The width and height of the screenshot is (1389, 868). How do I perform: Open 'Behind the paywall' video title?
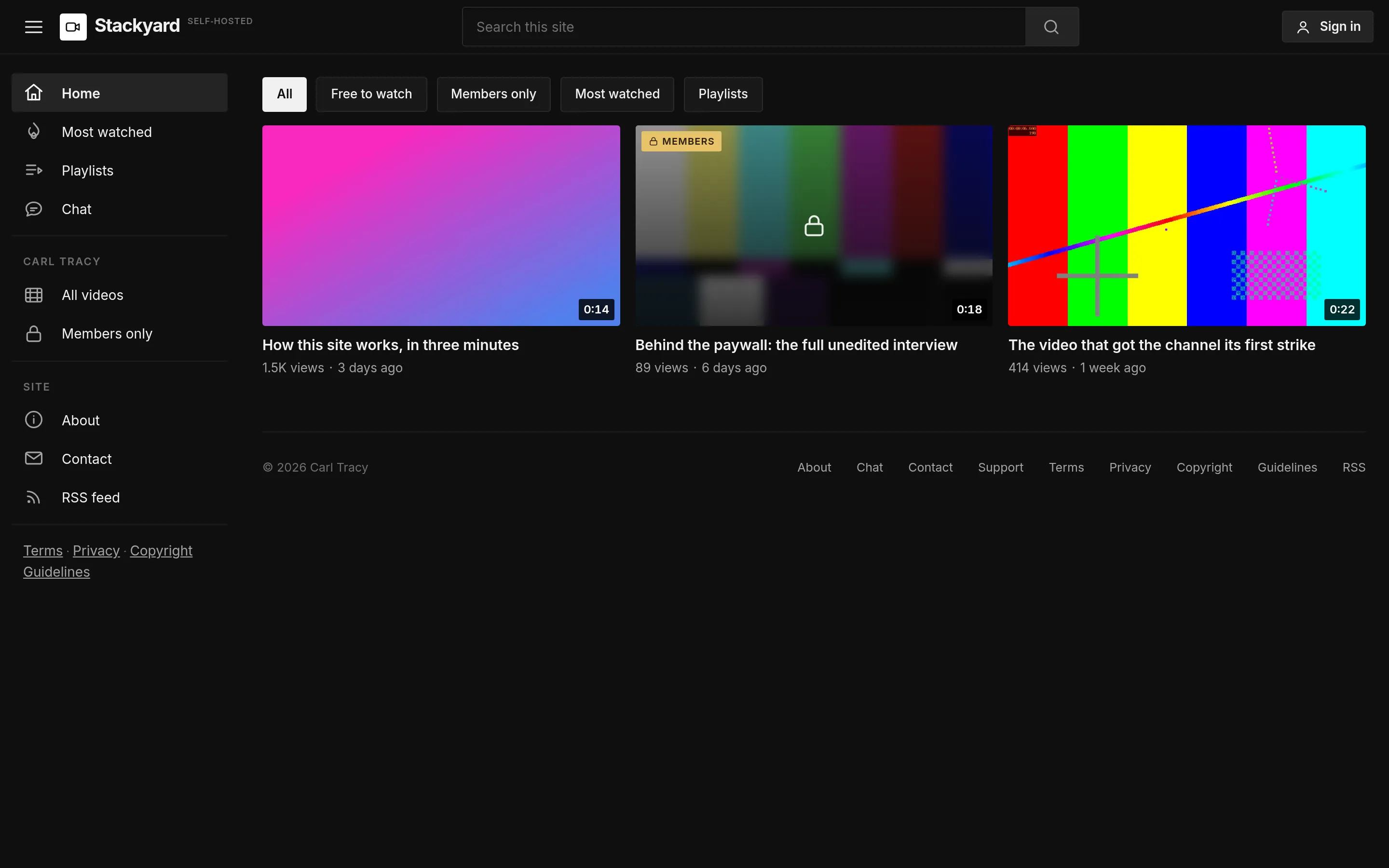(796, 345)
